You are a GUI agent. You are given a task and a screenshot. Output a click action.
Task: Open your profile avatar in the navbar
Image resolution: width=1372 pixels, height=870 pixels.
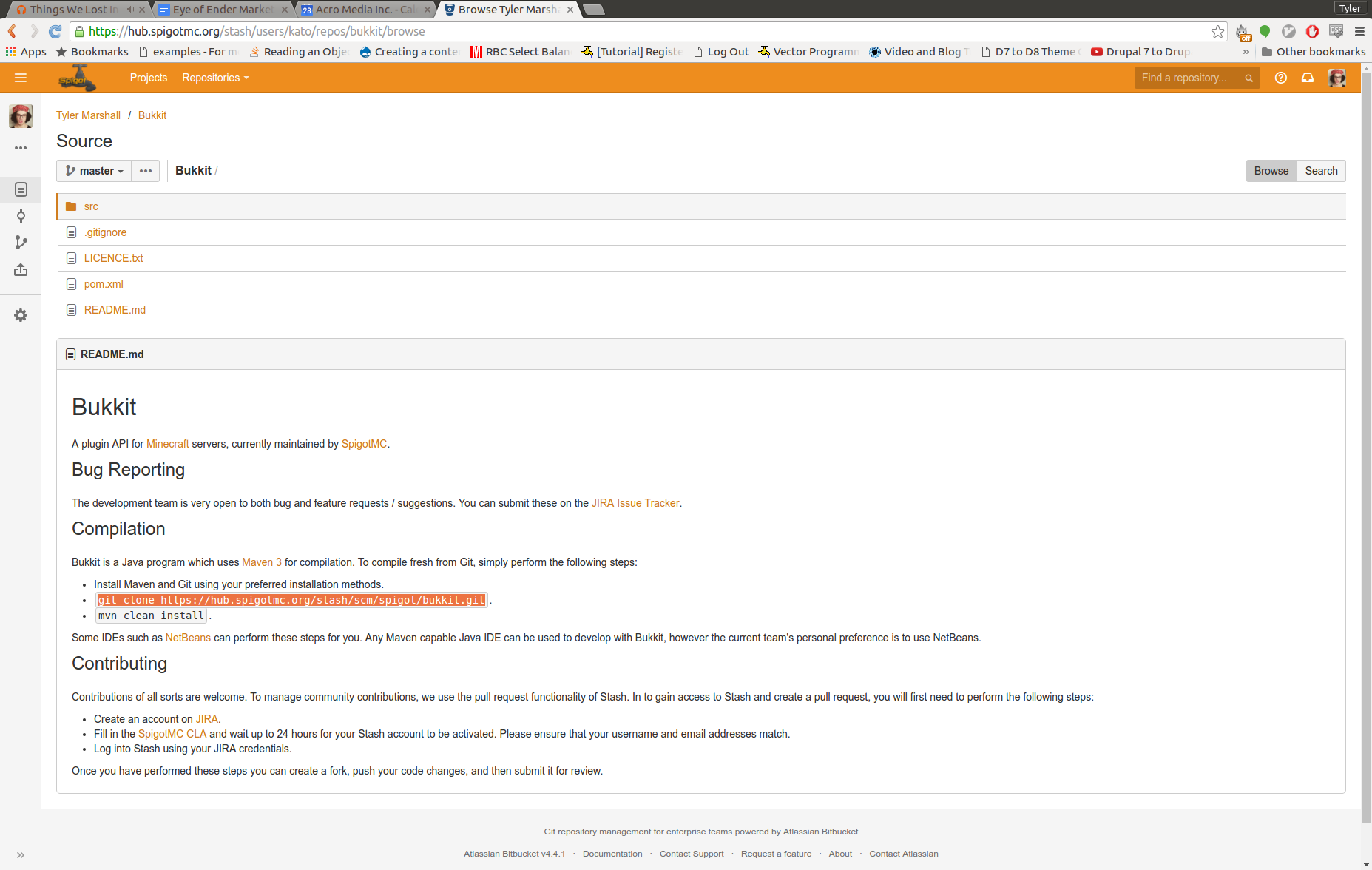click(1336, 78)
